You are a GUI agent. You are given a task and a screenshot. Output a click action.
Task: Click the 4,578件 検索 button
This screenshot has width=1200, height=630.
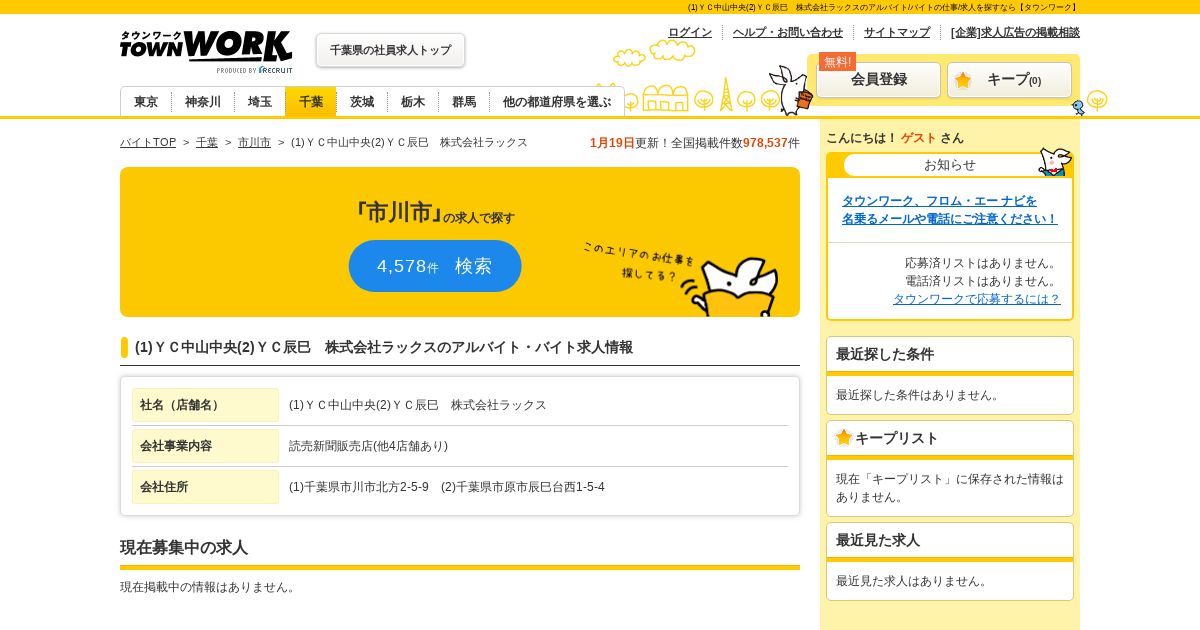tap(435, 266)
